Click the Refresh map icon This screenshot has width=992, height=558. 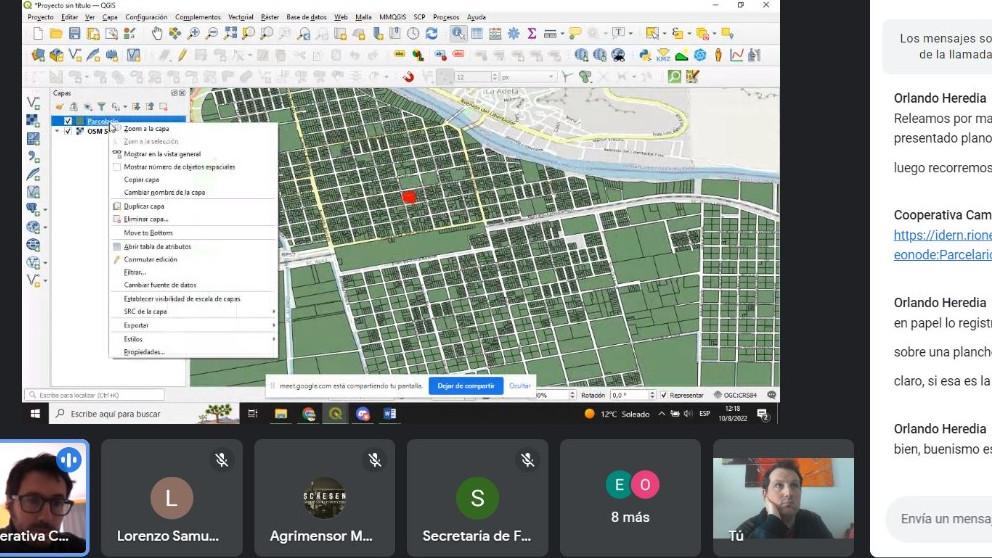[x=431, y=33]
